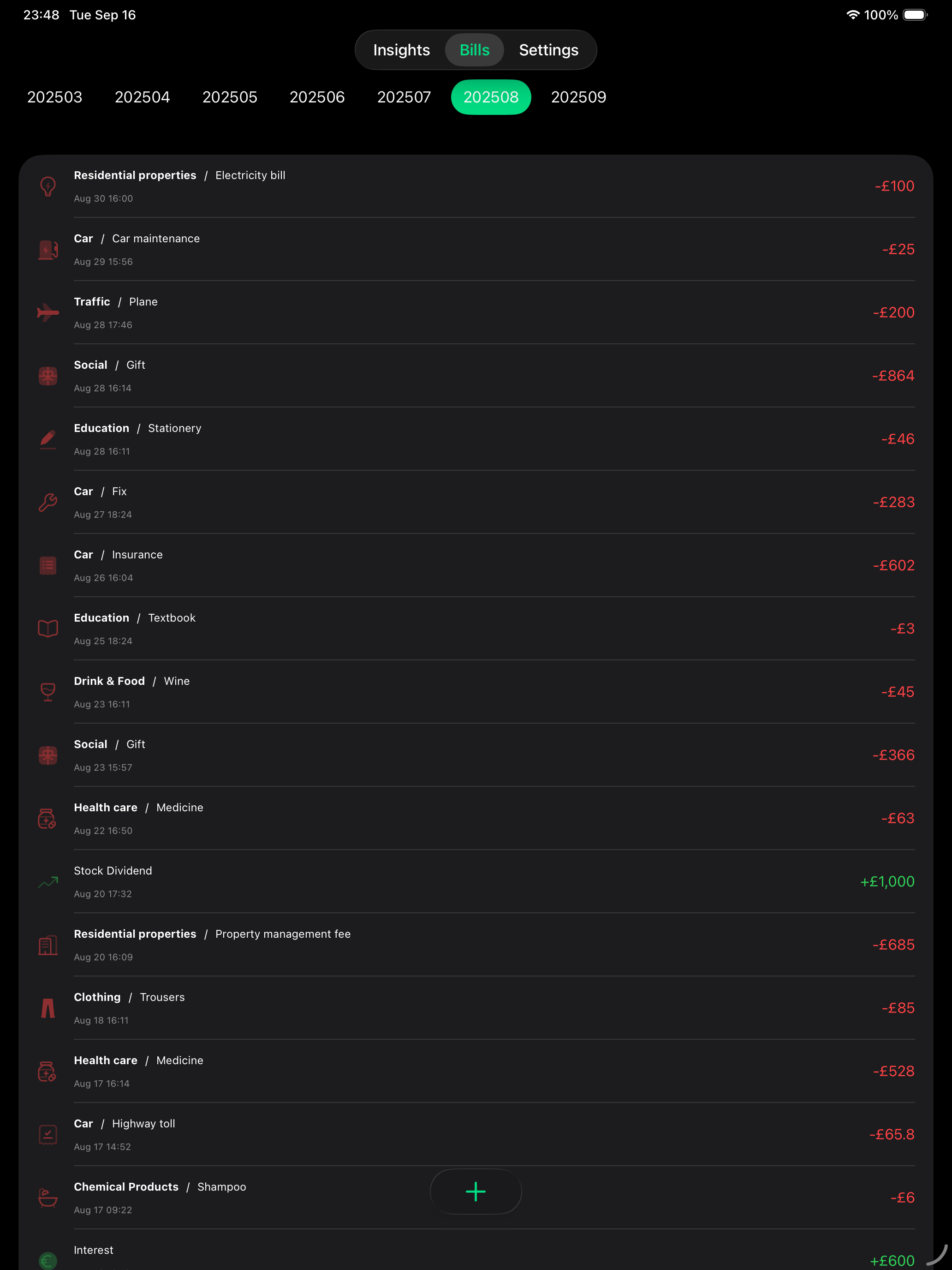This screenshot has width=952, height=1270.
Task: Select month 202503
Action: pyautogui.click(x=55, y=97)
